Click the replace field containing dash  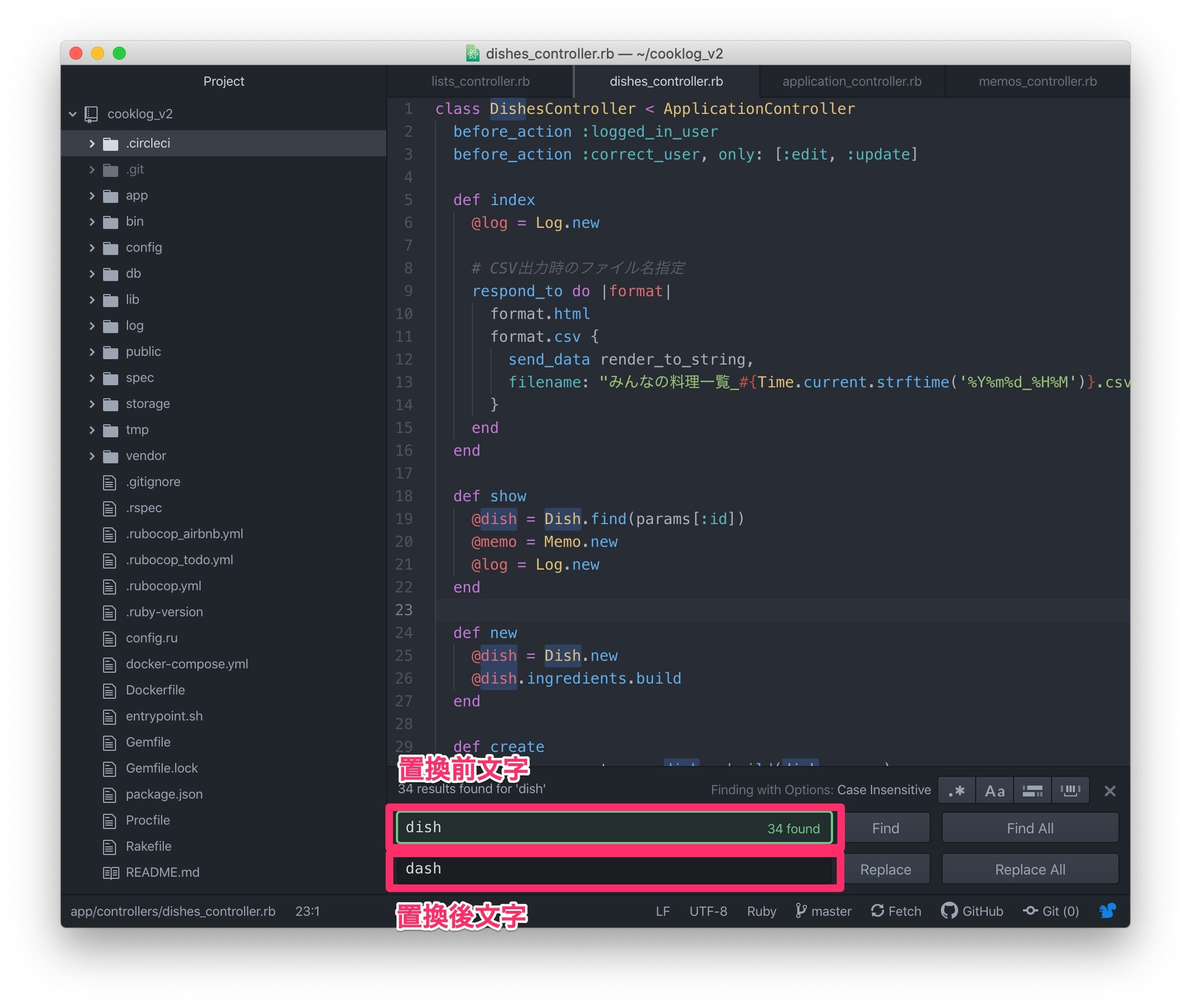coord(614,869)
